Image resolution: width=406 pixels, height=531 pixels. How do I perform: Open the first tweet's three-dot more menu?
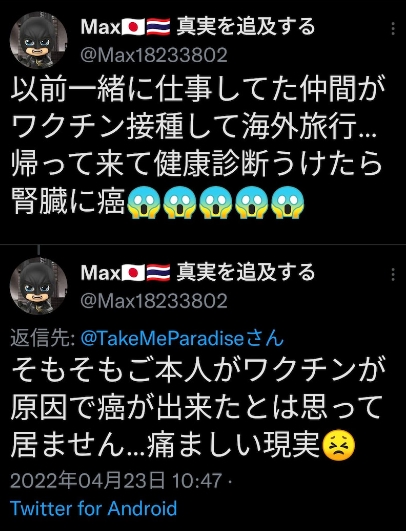pos(393,29)
